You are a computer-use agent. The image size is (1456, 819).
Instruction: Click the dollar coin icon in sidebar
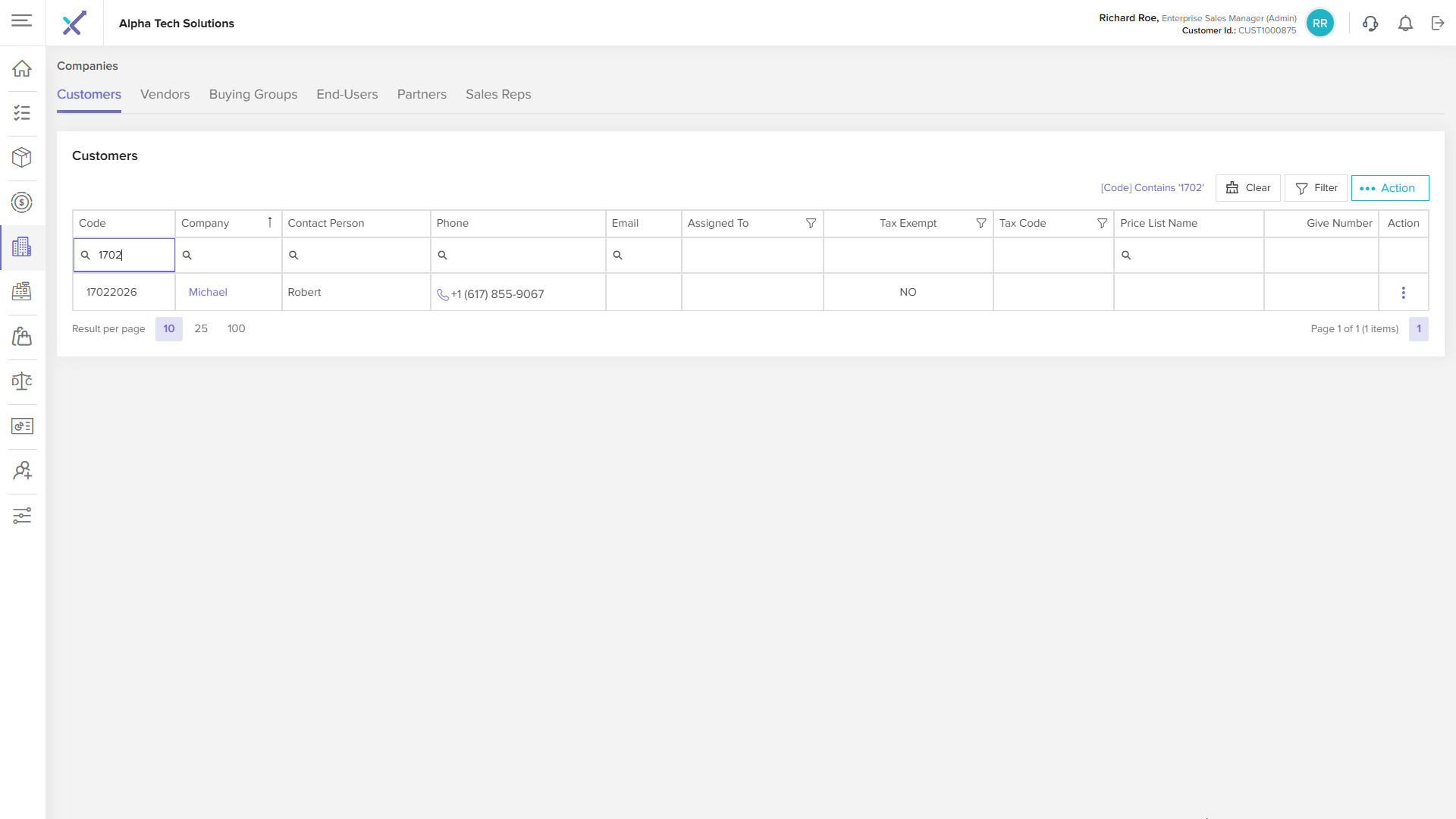point(22,202)
